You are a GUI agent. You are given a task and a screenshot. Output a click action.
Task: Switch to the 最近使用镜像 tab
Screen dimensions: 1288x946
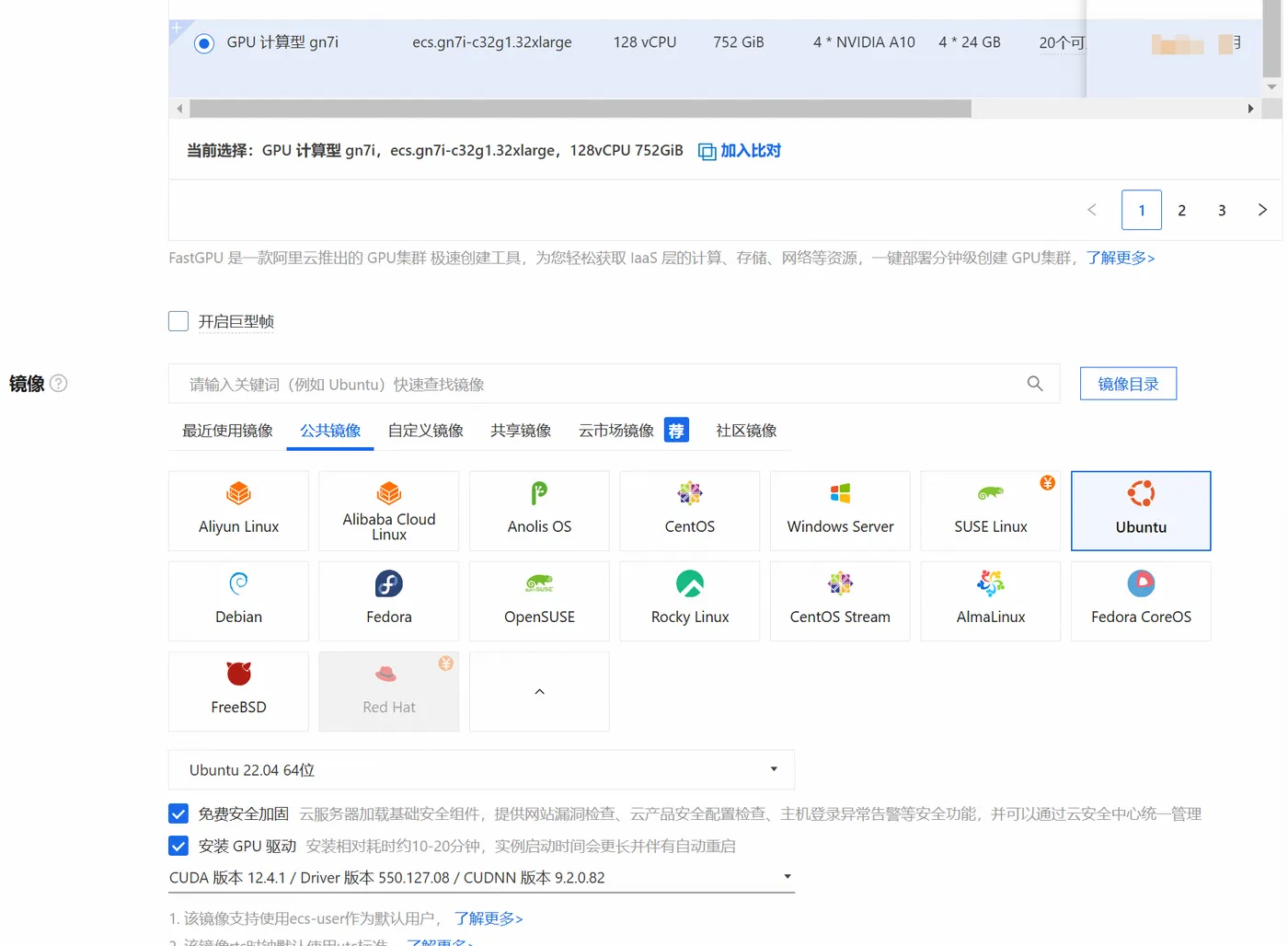pyautogui.click(x=227, y=431)
